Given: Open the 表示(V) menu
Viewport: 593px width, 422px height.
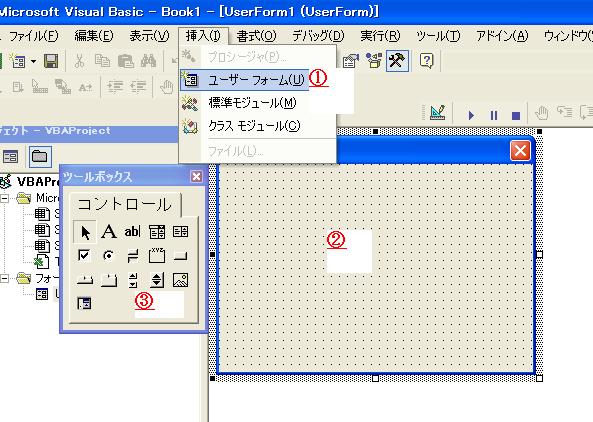Looking at the screenshot, I should [149, 36].
